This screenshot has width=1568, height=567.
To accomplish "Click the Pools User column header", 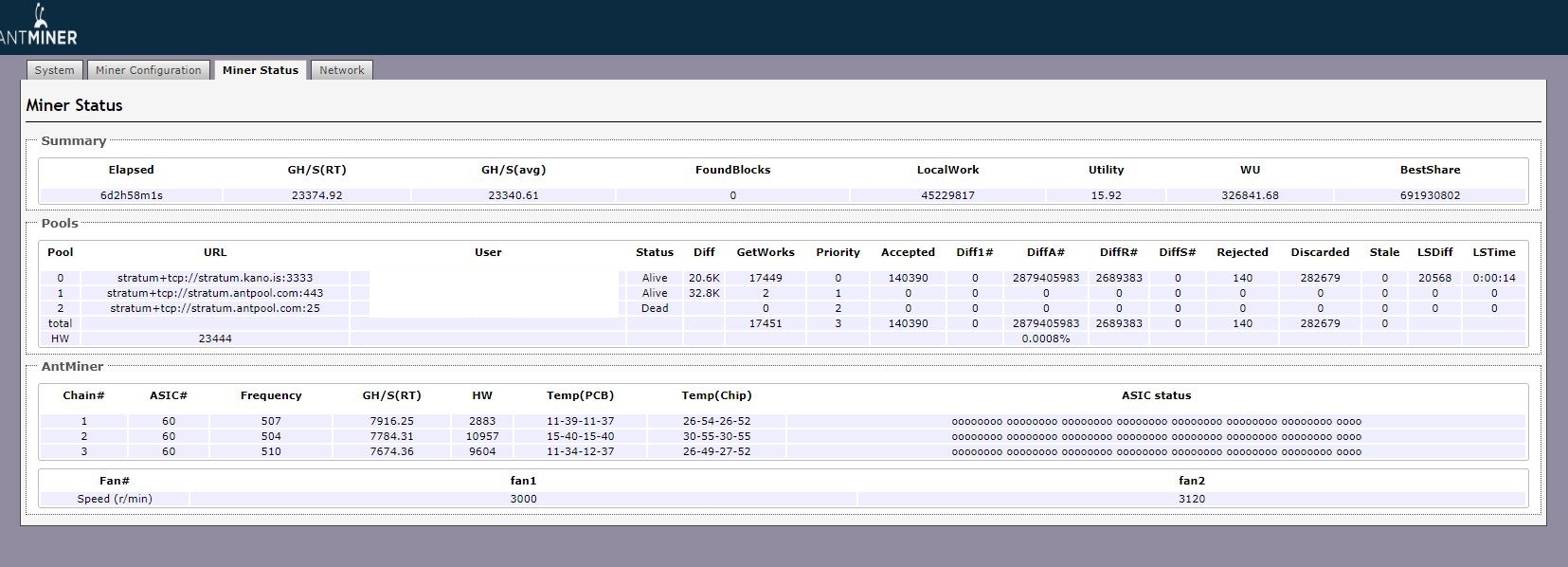I will [488, 252].
